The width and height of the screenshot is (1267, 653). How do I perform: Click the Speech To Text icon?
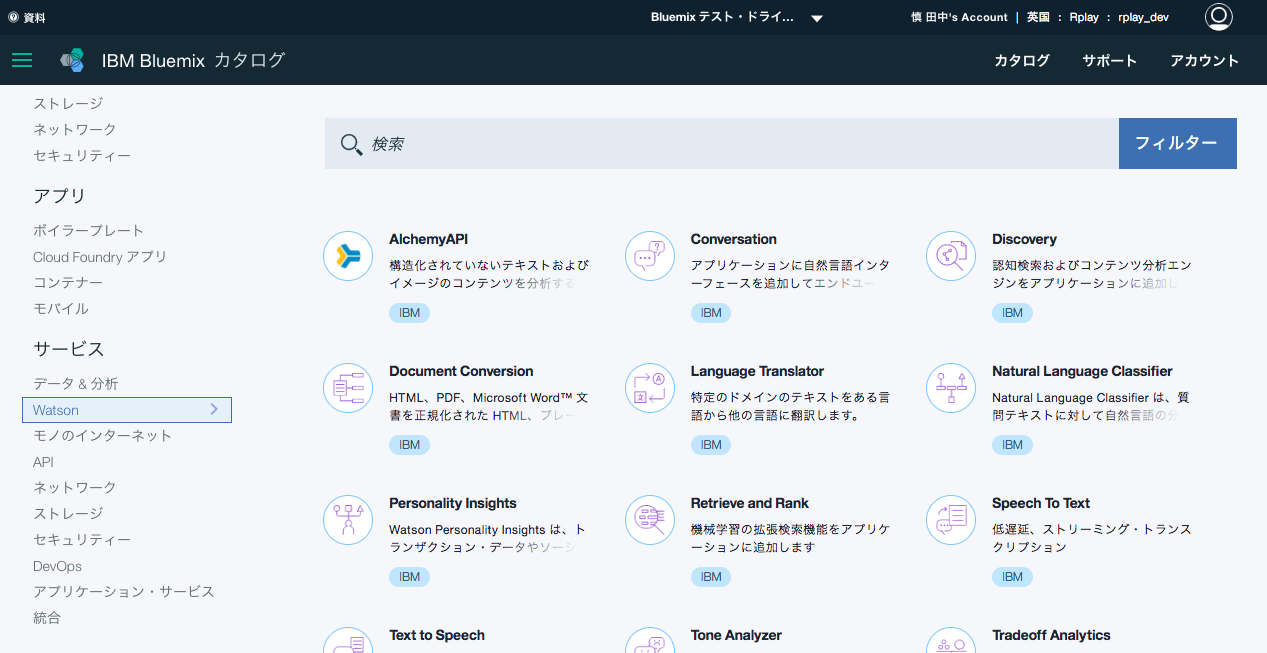coord(951,520)
